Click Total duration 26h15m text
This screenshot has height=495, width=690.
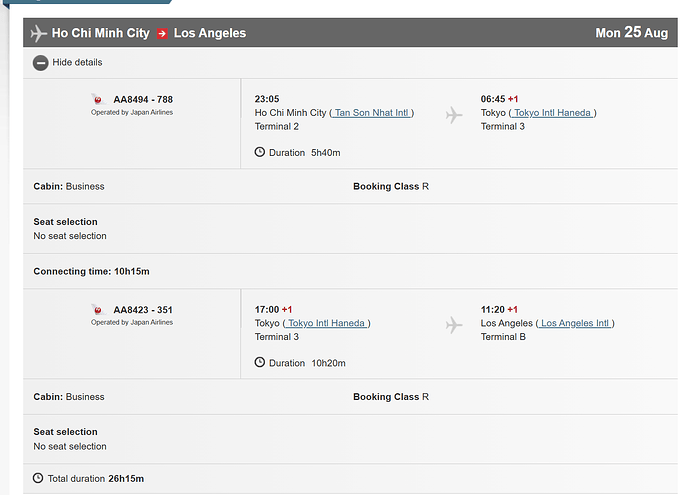point(96,479)
